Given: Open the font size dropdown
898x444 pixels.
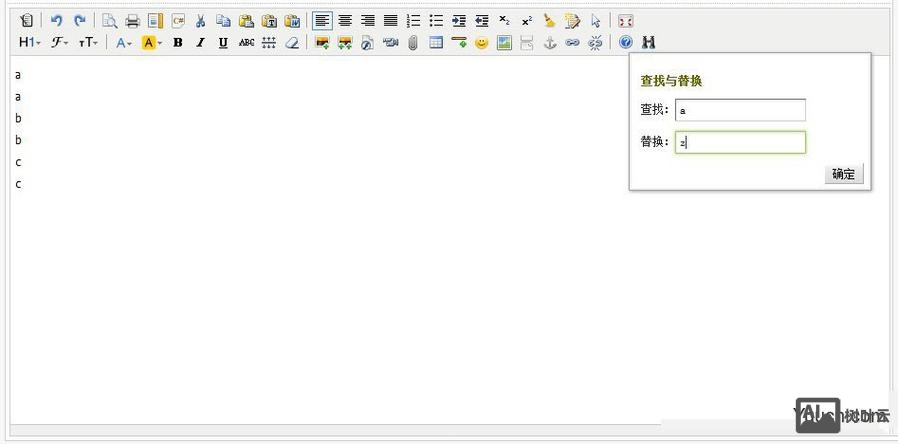Looking at the screenshot, I should click(88, 42).
